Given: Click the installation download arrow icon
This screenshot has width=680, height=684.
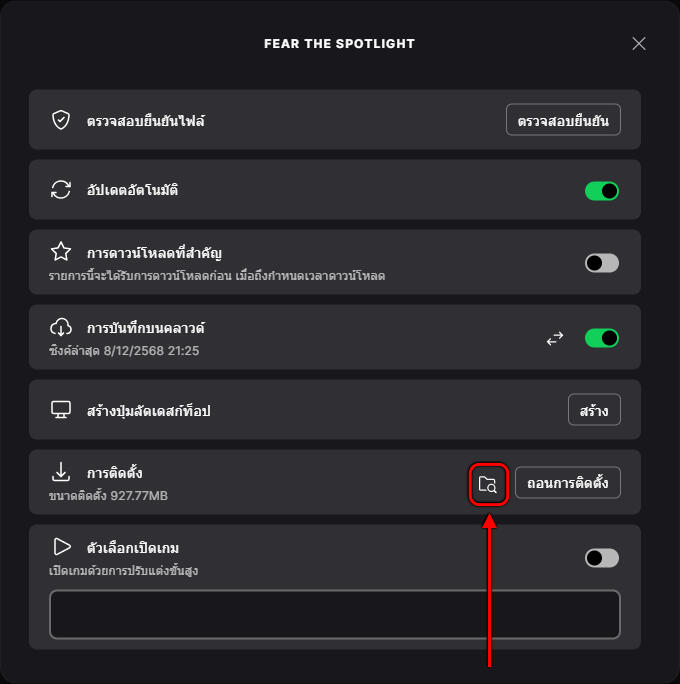Looking at the screenshot, I should (61, 472).
